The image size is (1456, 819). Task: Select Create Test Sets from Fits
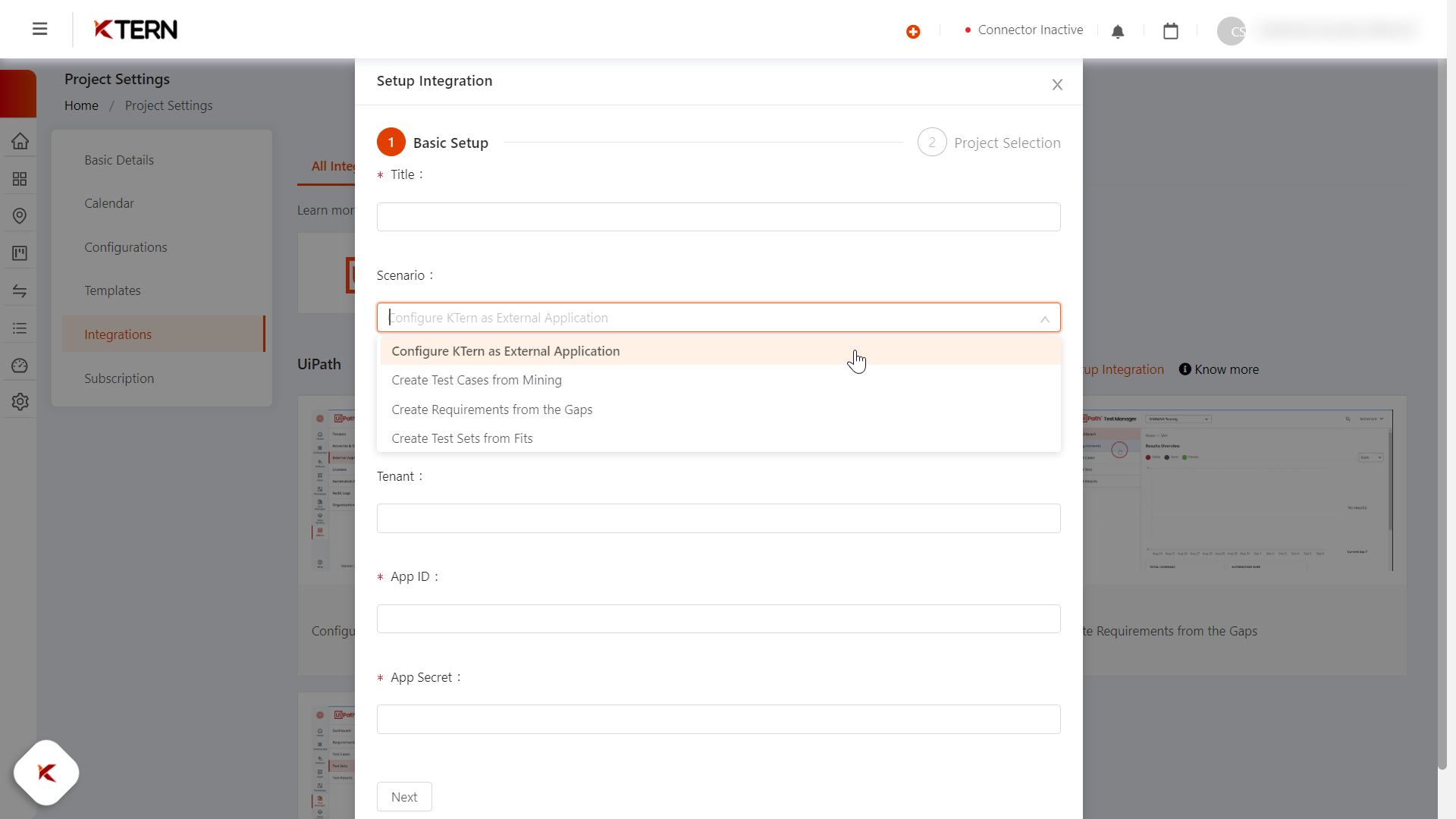(x=719, y=438)
